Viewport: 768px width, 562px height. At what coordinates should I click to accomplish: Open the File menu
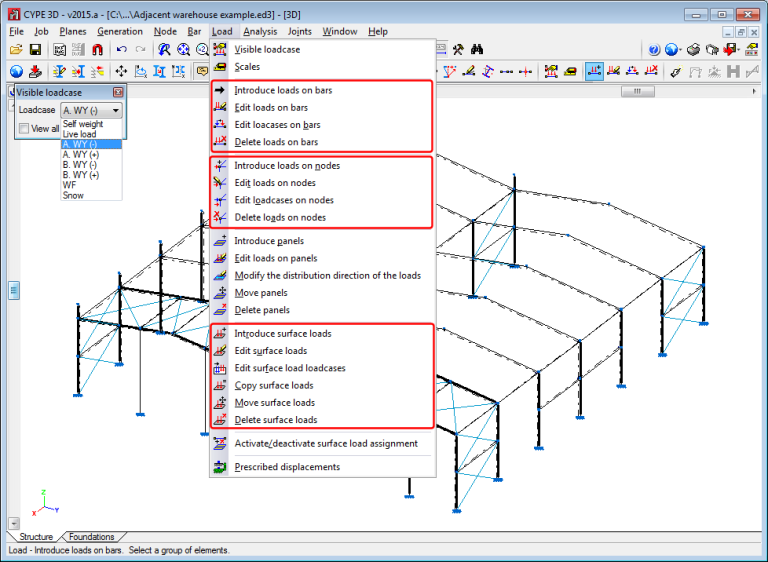(x=16, y=31)
